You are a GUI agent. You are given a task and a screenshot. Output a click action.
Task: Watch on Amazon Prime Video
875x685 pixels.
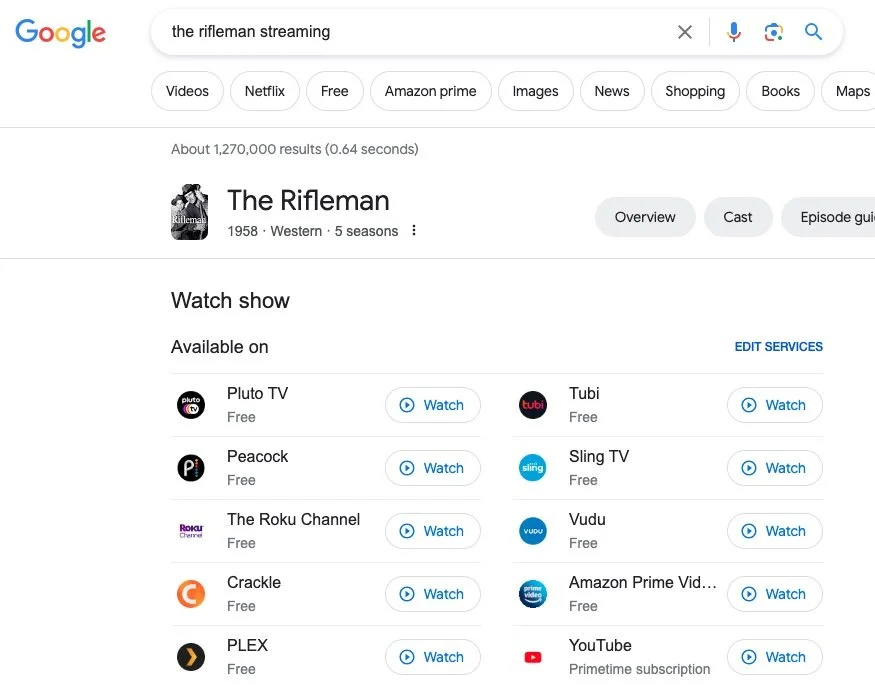click(x=775, y=594)
